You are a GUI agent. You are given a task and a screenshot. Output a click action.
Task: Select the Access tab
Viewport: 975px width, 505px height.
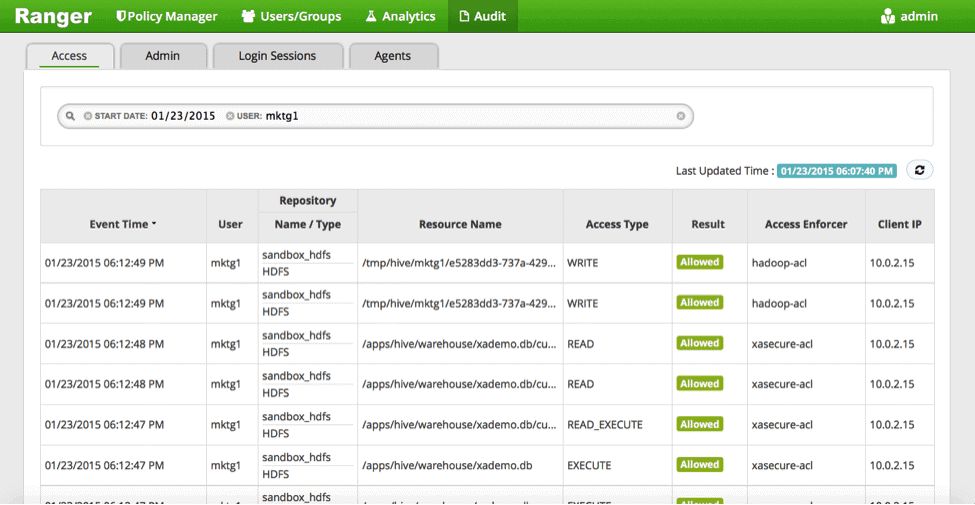click(x=69, y=56)
